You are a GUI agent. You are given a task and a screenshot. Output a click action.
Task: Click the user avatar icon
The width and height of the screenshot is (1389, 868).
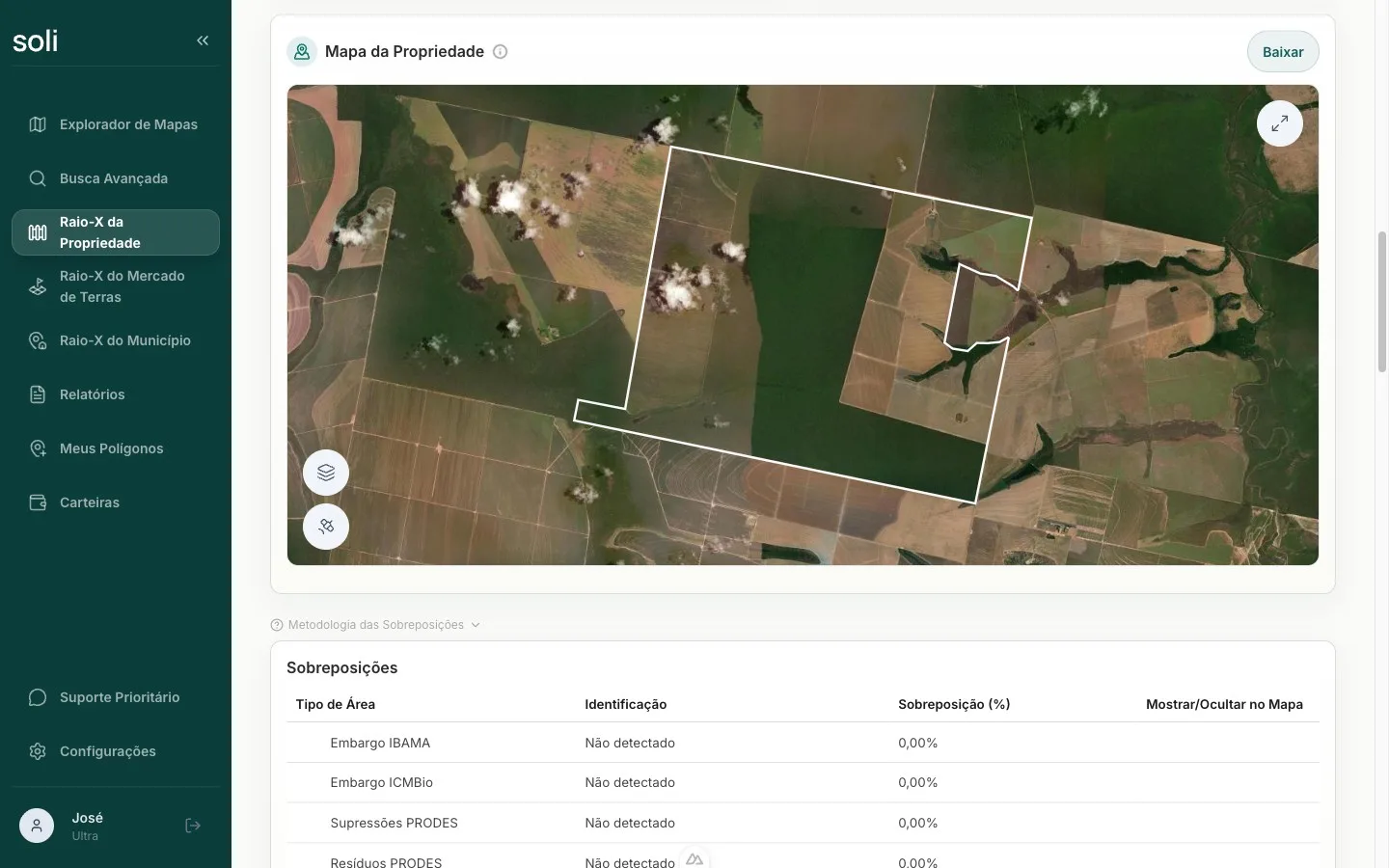tap(37, 826)
